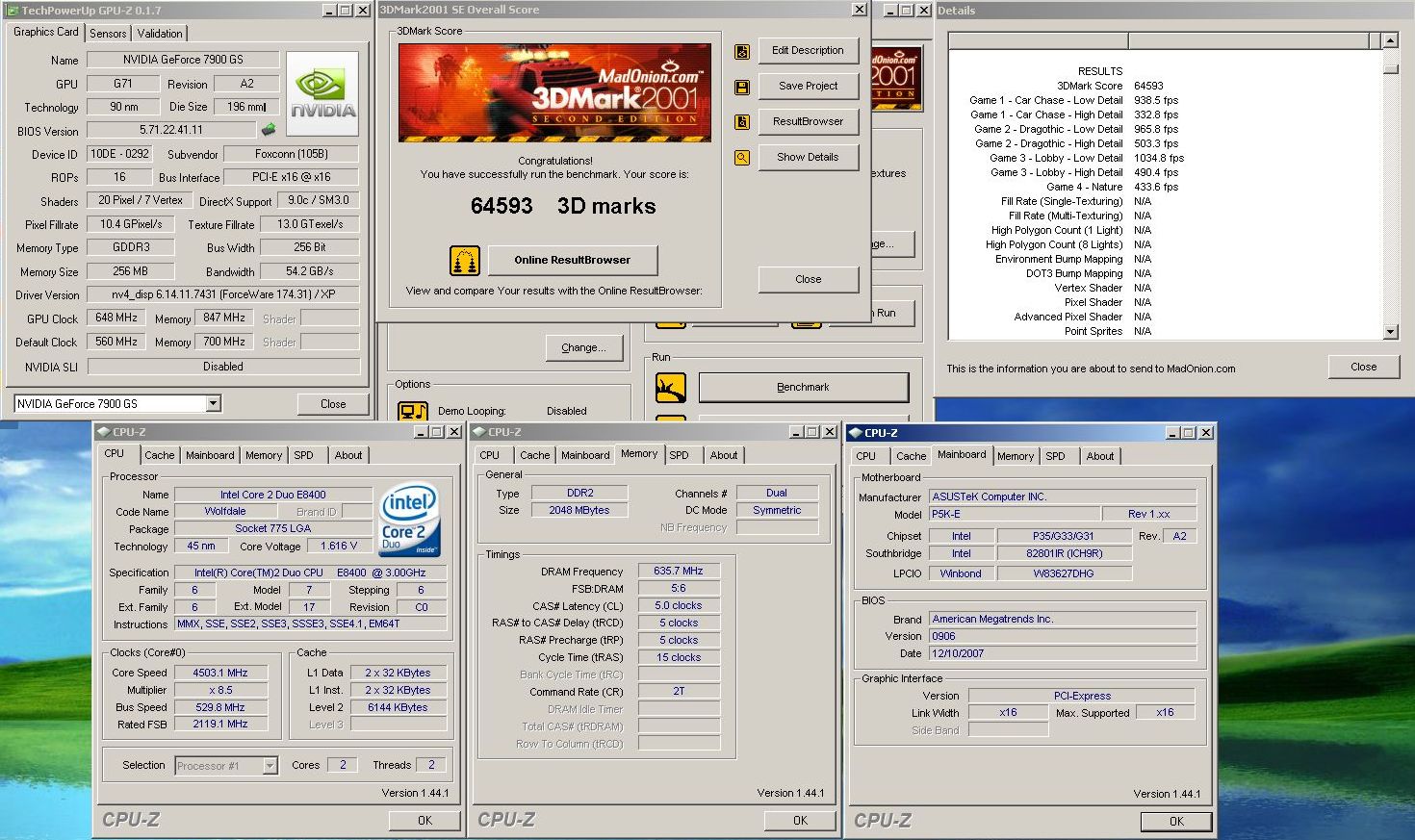Click Close button in the Details window

tap(1363, 367)
